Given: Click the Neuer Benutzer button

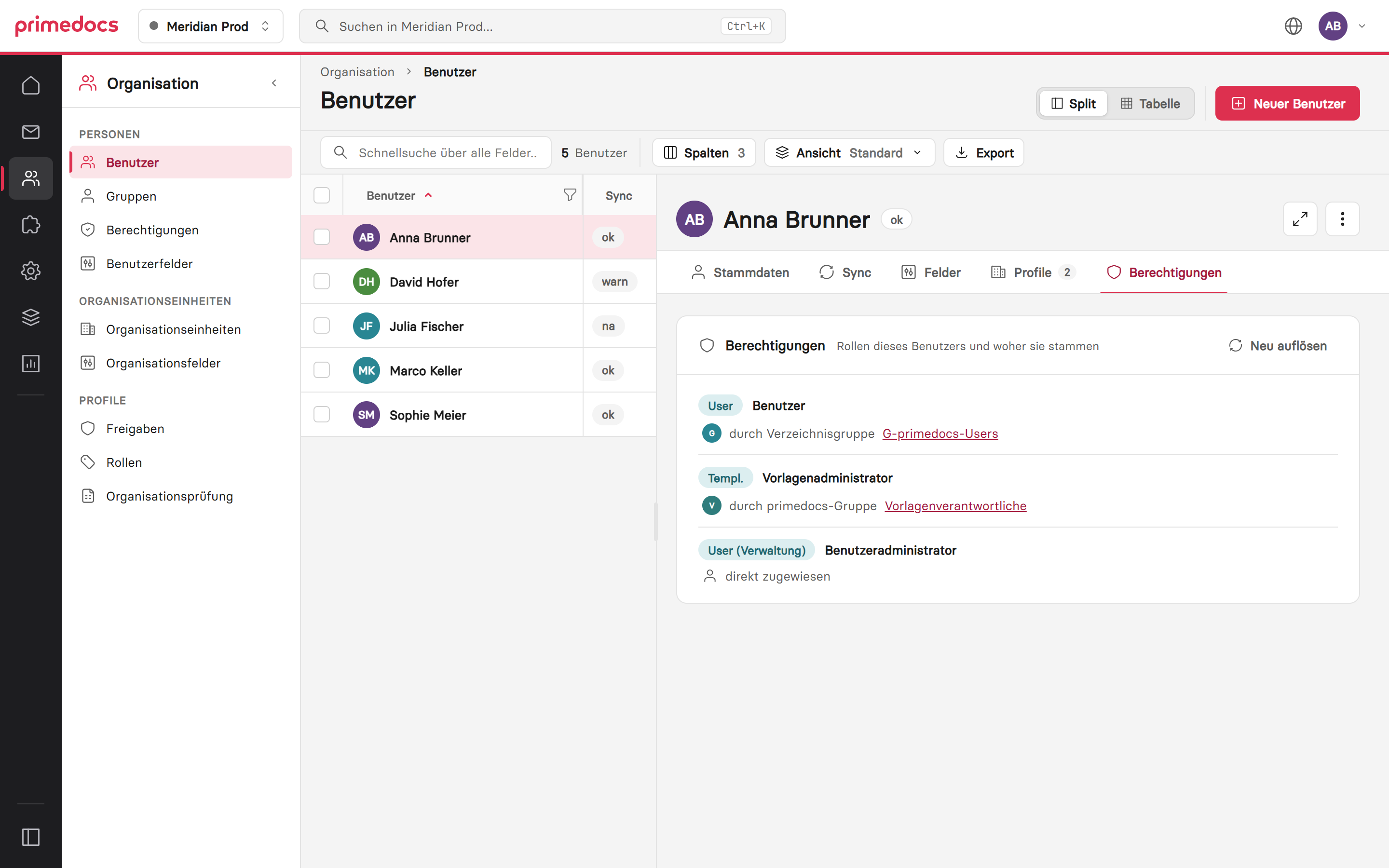Looking at the screenshot, I should [x=1287, y=103].
